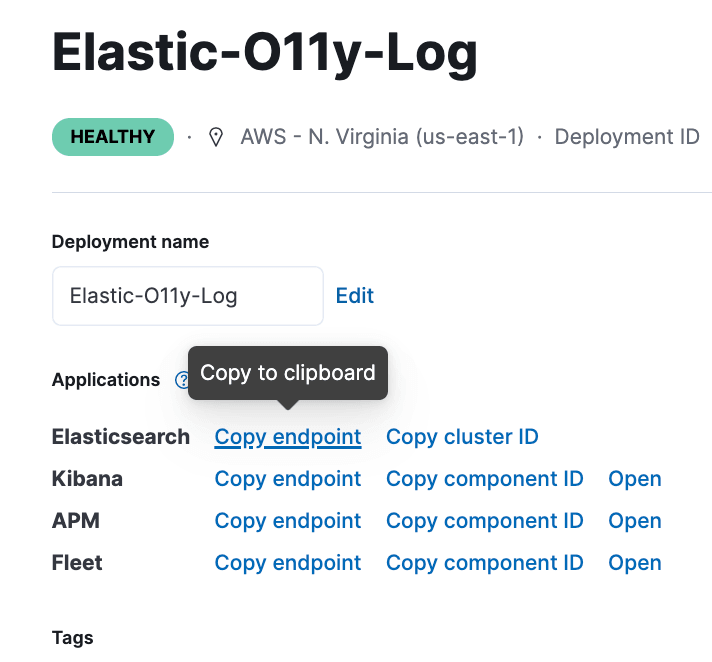
Task: Click the Elastic-O11y-Log page title
Action: point(265,53)
